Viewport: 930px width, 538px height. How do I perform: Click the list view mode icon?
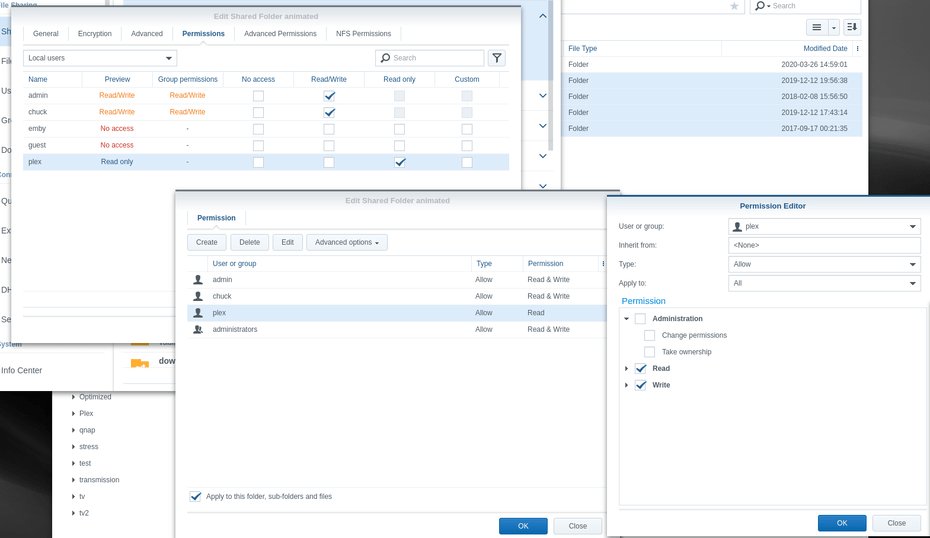[817, 27]
